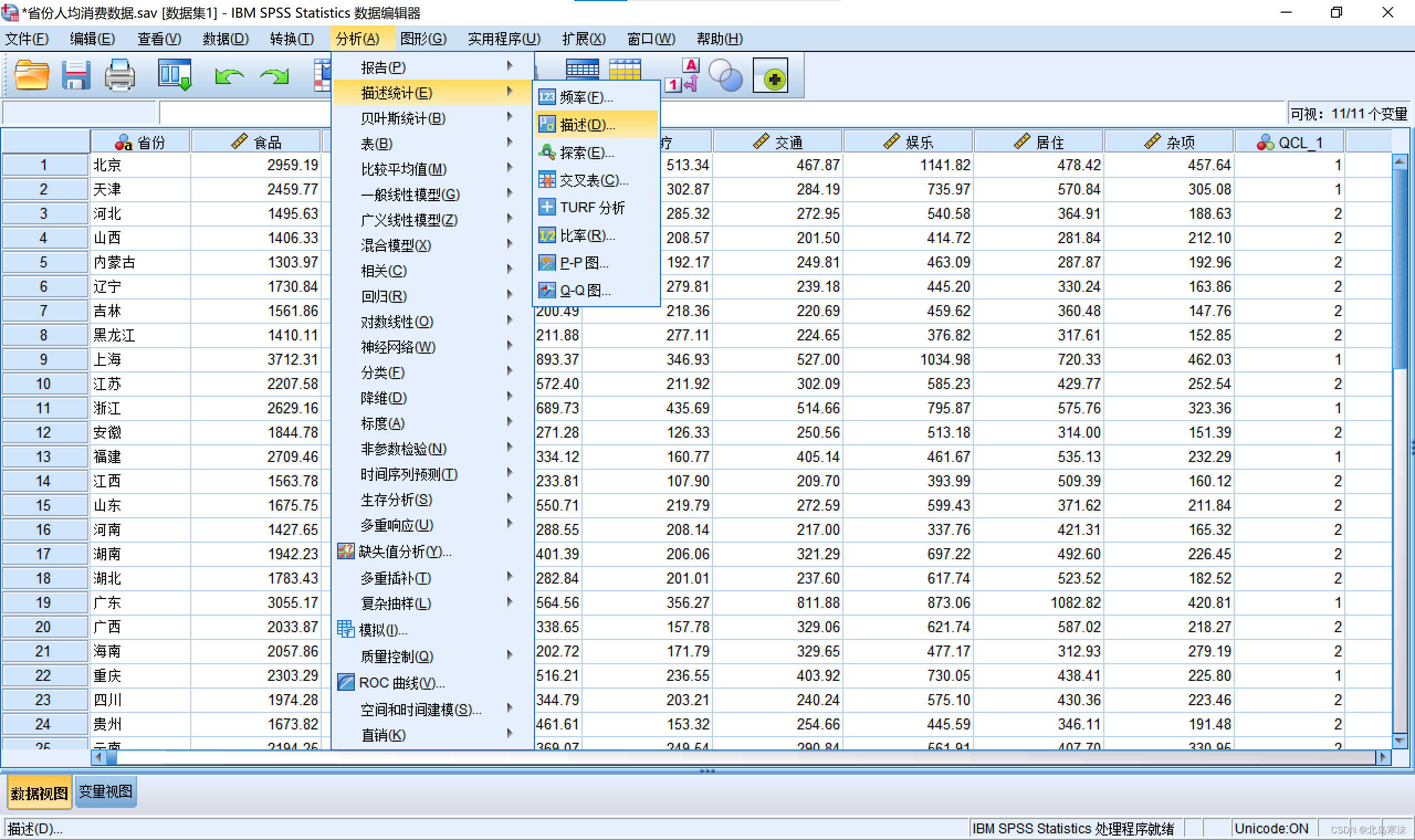The width and height of the screenshot is (1415, 840).
Task: Select the 娱乐 column header
Action: pos(908,142)
